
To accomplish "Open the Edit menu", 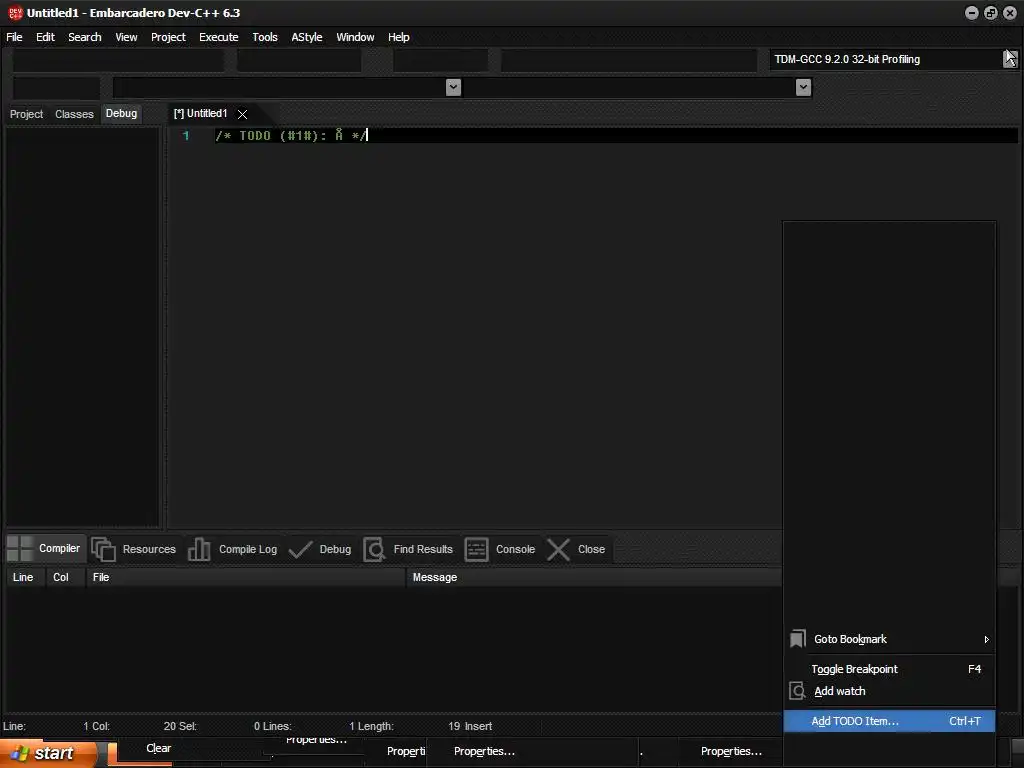I will (x=45, y=37).
